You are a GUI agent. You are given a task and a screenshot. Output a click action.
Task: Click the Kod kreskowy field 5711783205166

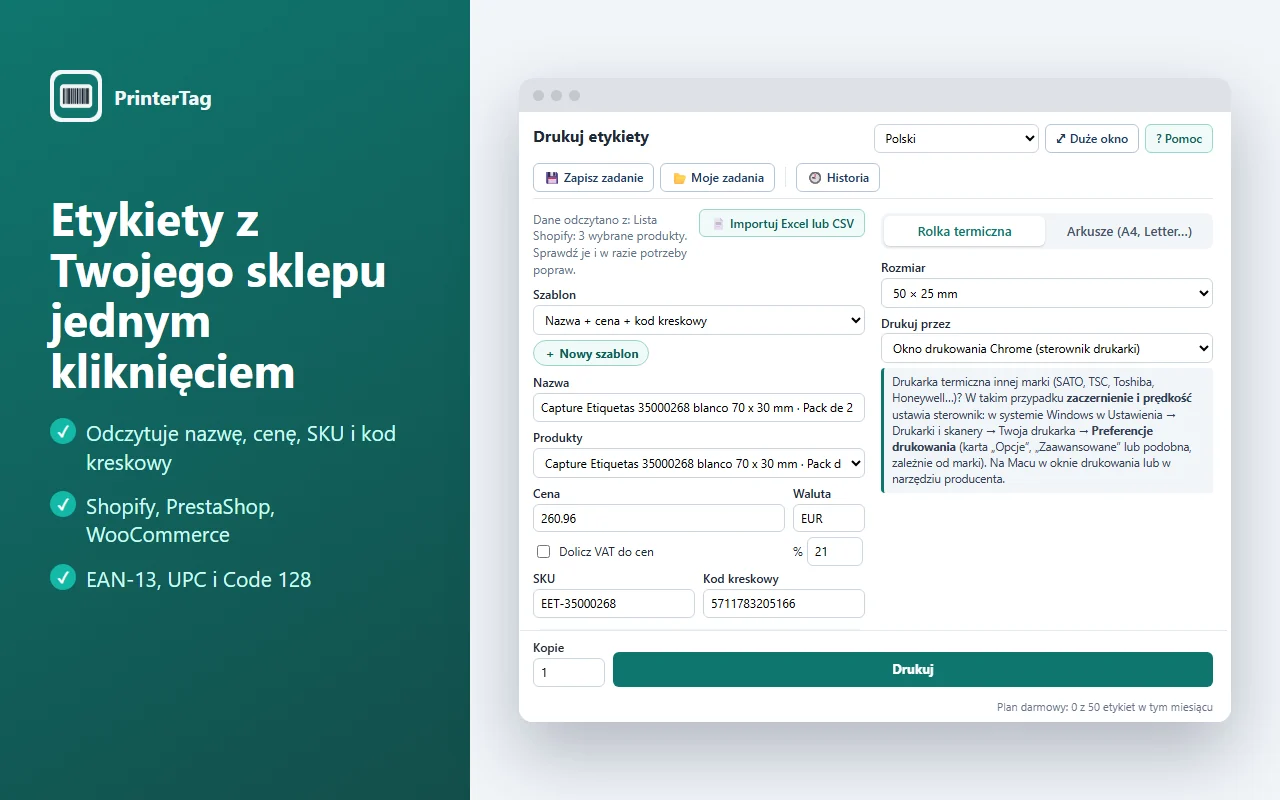pos(784,603)
